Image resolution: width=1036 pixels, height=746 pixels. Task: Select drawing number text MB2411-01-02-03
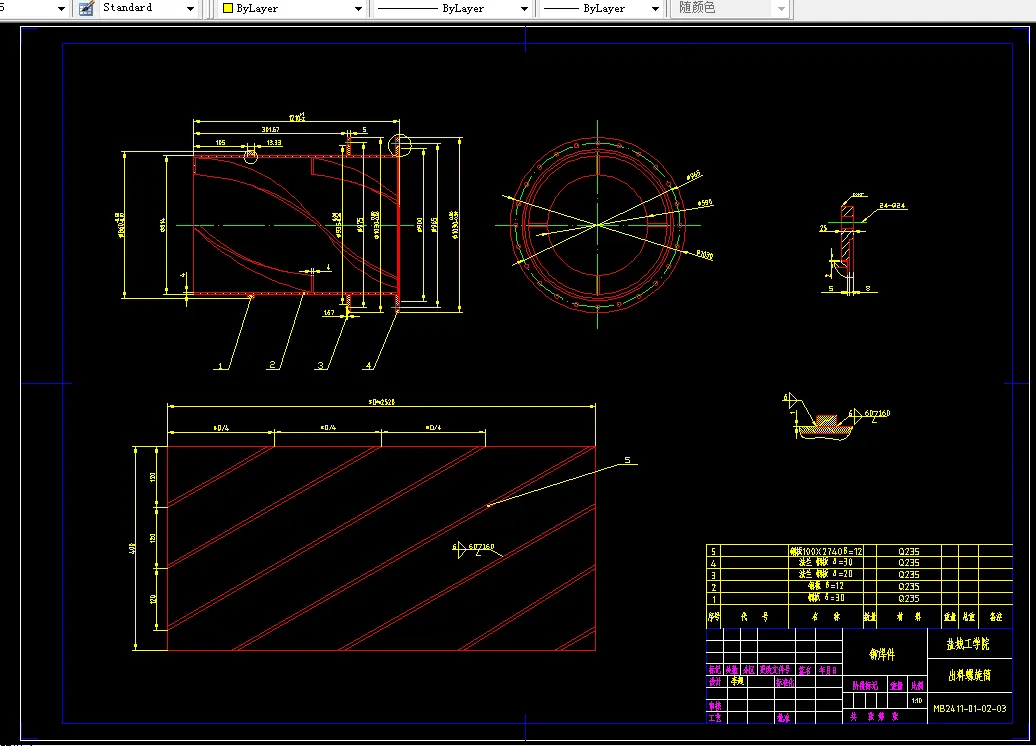(x=969, y=708)
